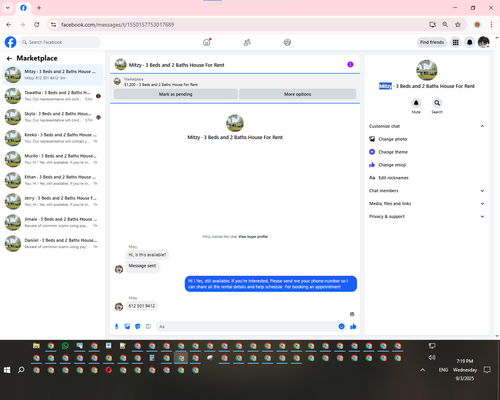Viewport: 500px width, 400px height.
Task: Go to the Home feed icon
Action: point(207,42)
